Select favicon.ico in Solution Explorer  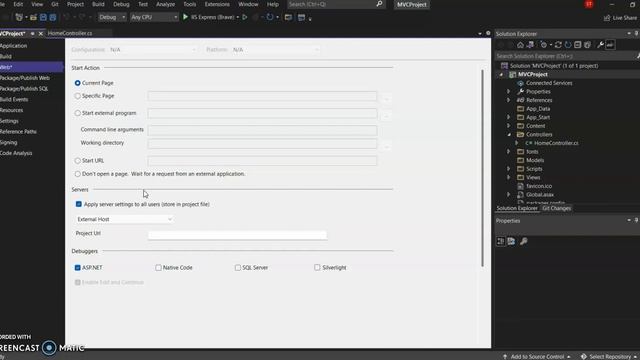[539, 186]
